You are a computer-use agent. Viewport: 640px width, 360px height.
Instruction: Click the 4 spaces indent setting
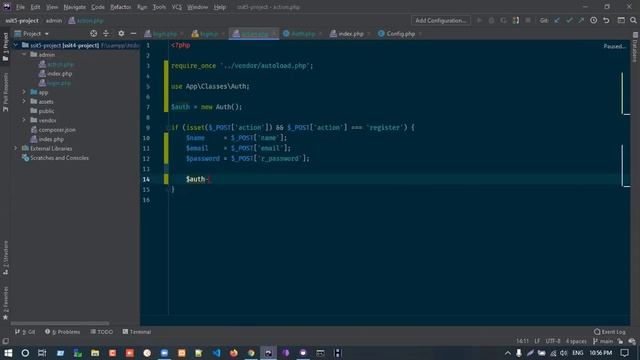tap(576, 341)
